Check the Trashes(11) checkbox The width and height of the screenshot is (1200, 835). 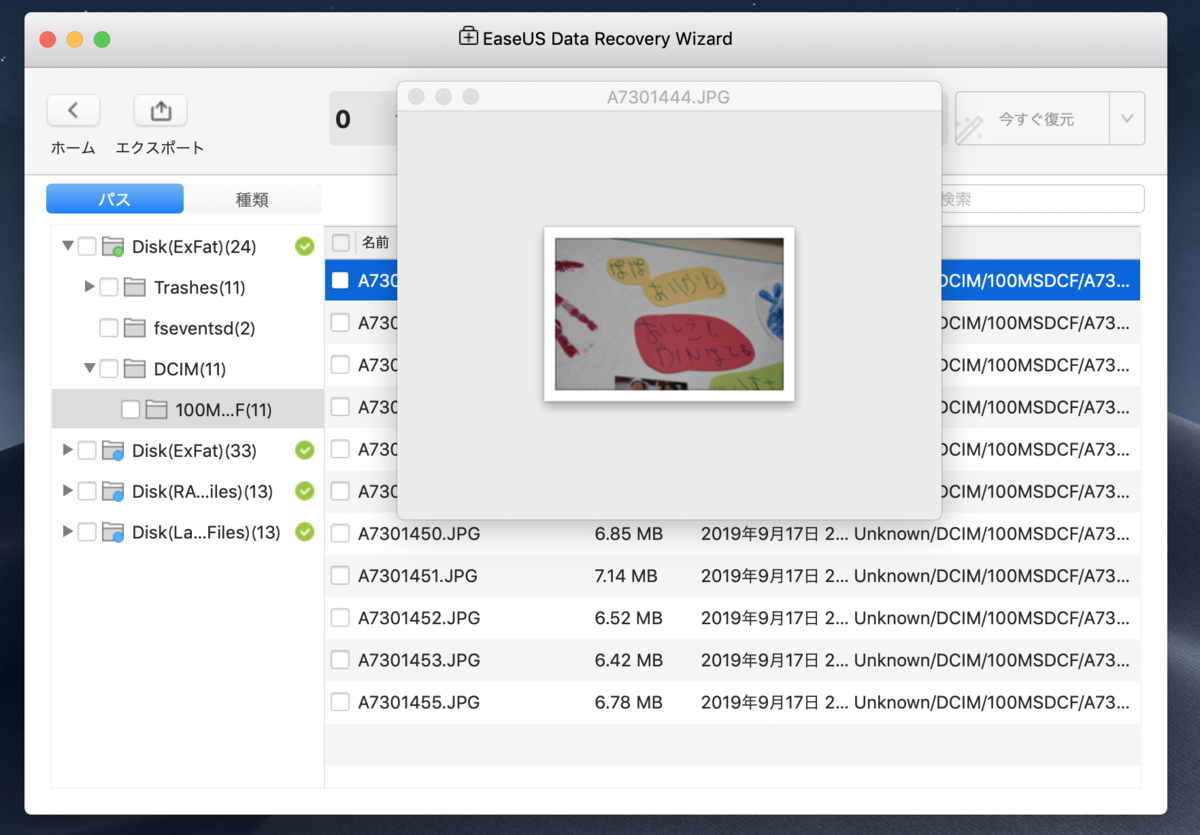109,287
